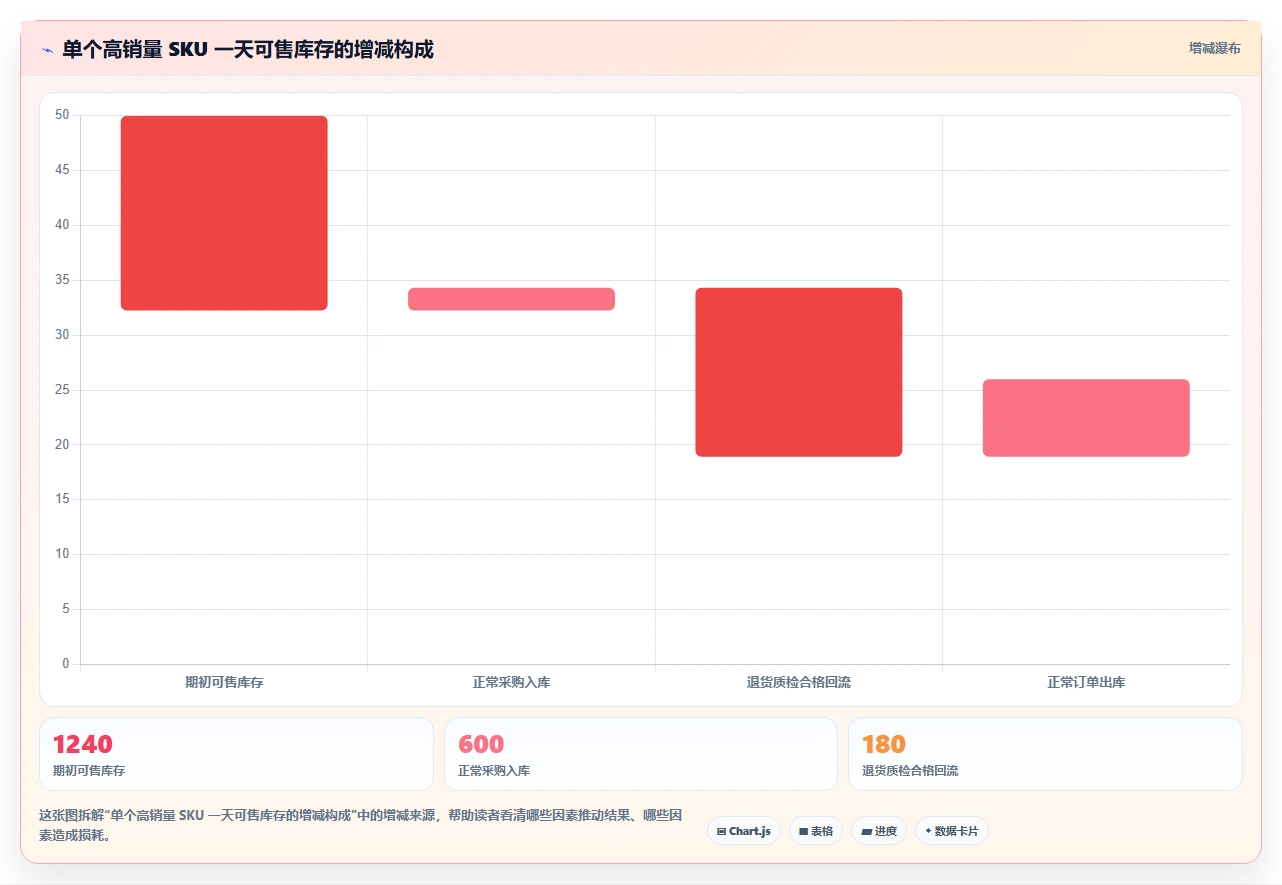Click the 正常订单出库 x-axis label
This screenshot has width=1282, height=885.
[x=1086, y=682]
